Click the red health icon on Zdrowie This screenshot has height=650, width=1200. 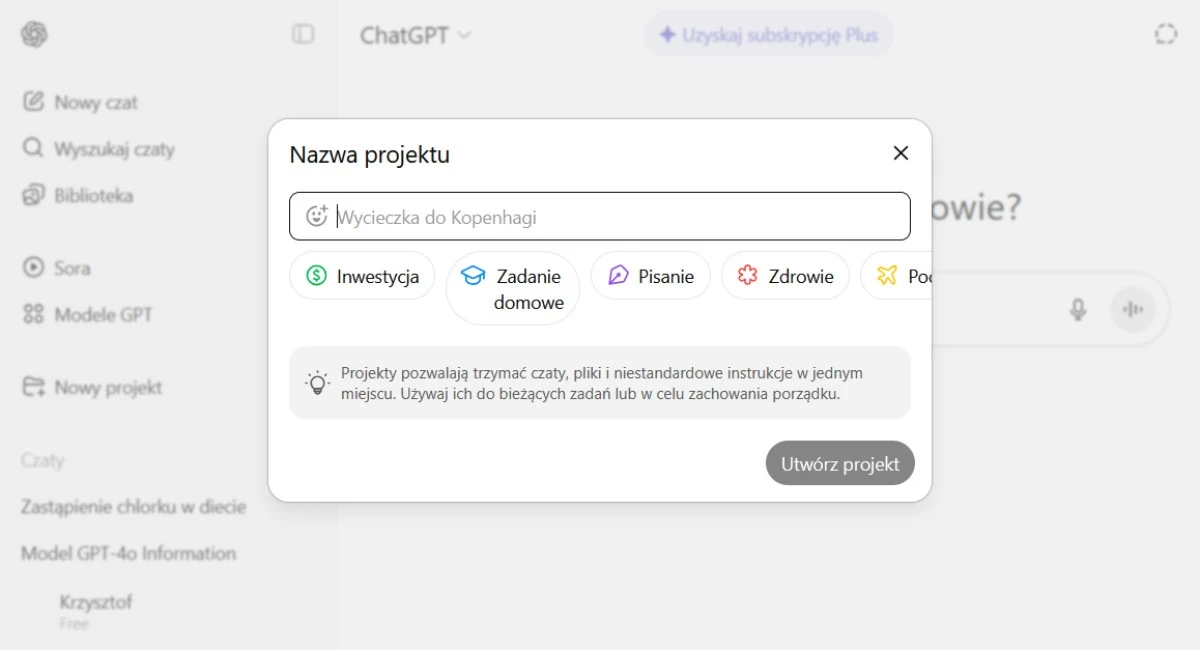point(748,276)
